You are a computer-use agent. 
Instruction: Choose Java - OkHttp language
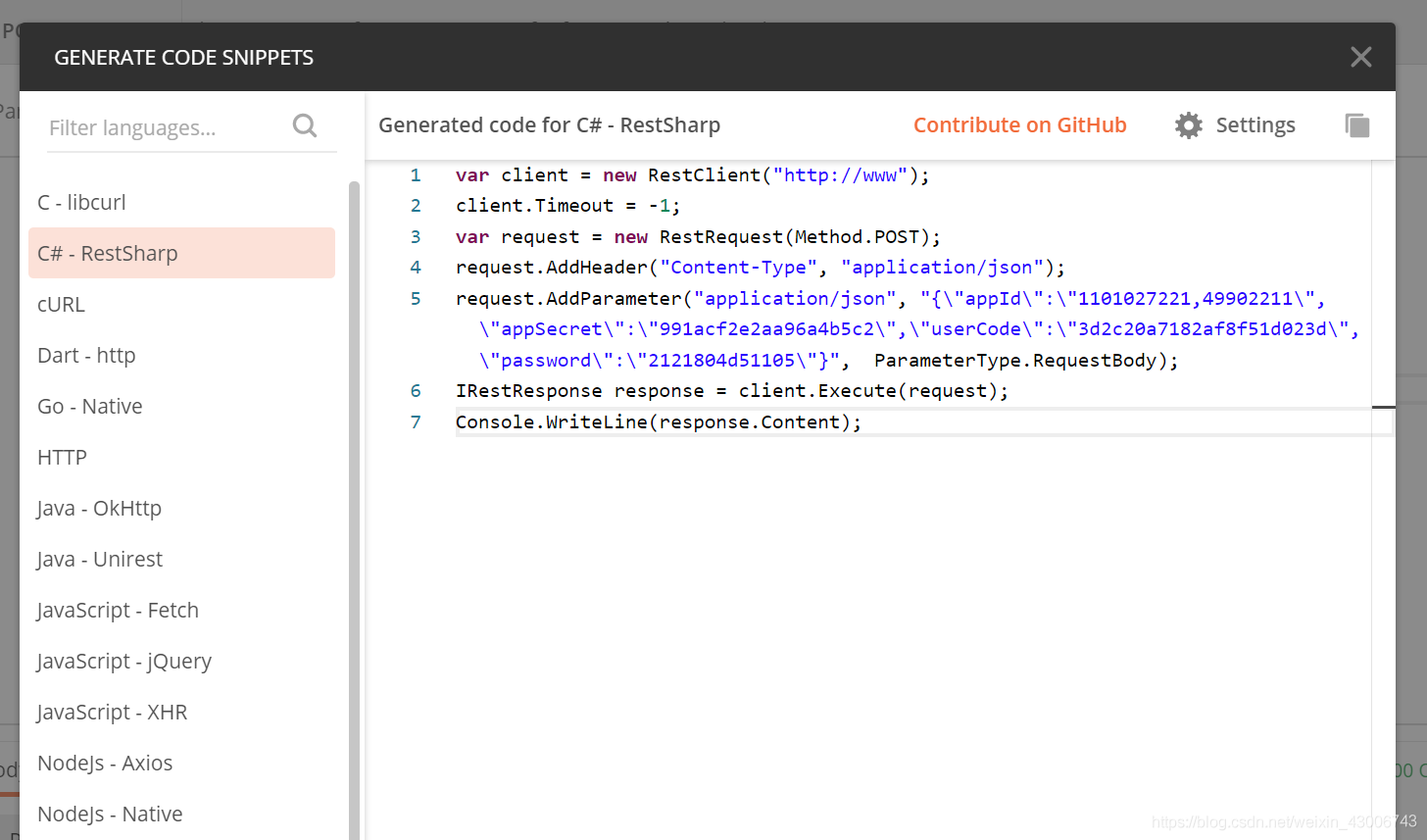[x=100, y=509]
